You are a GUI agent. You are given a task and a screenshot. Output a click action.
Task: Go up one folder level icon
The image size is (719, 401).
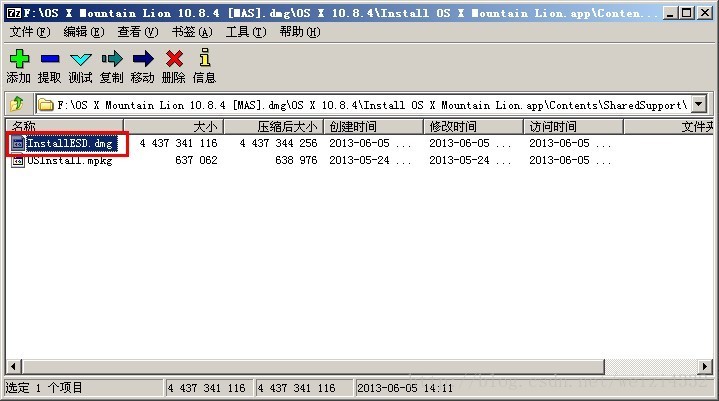(x=17, y=104)
